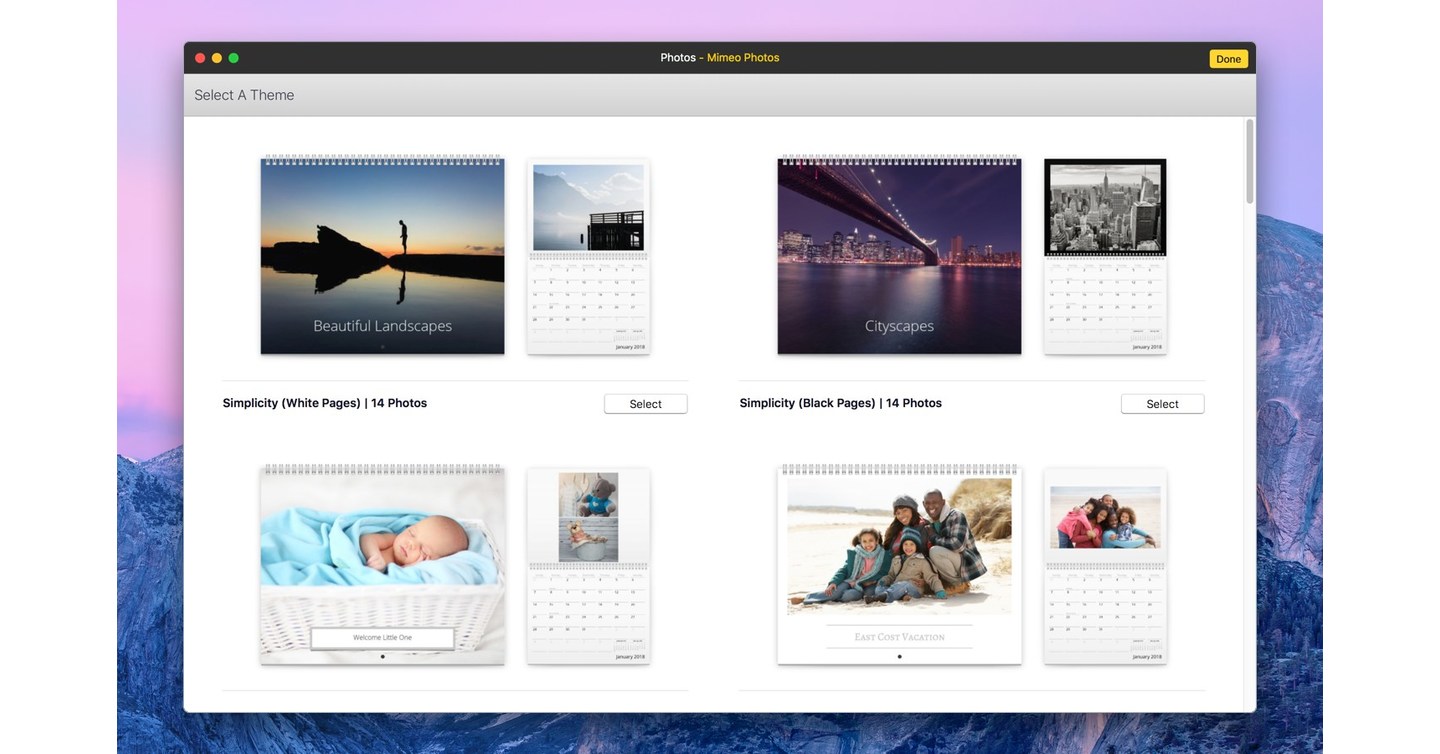Open the baby theme calendar page preview
Screen dimensions: 1440x754
coord(588,566)
